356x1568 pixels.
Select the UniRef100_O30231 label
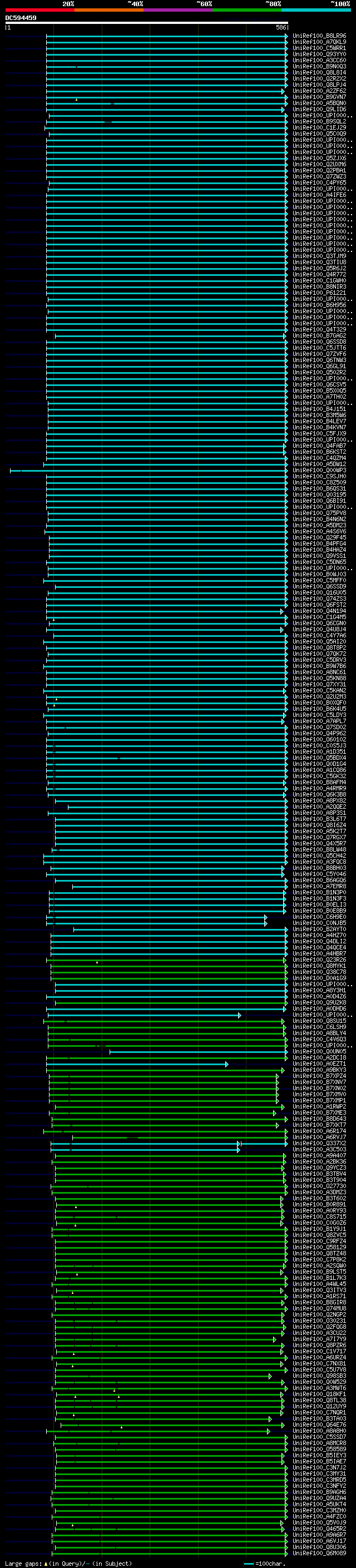point(319,1321)
